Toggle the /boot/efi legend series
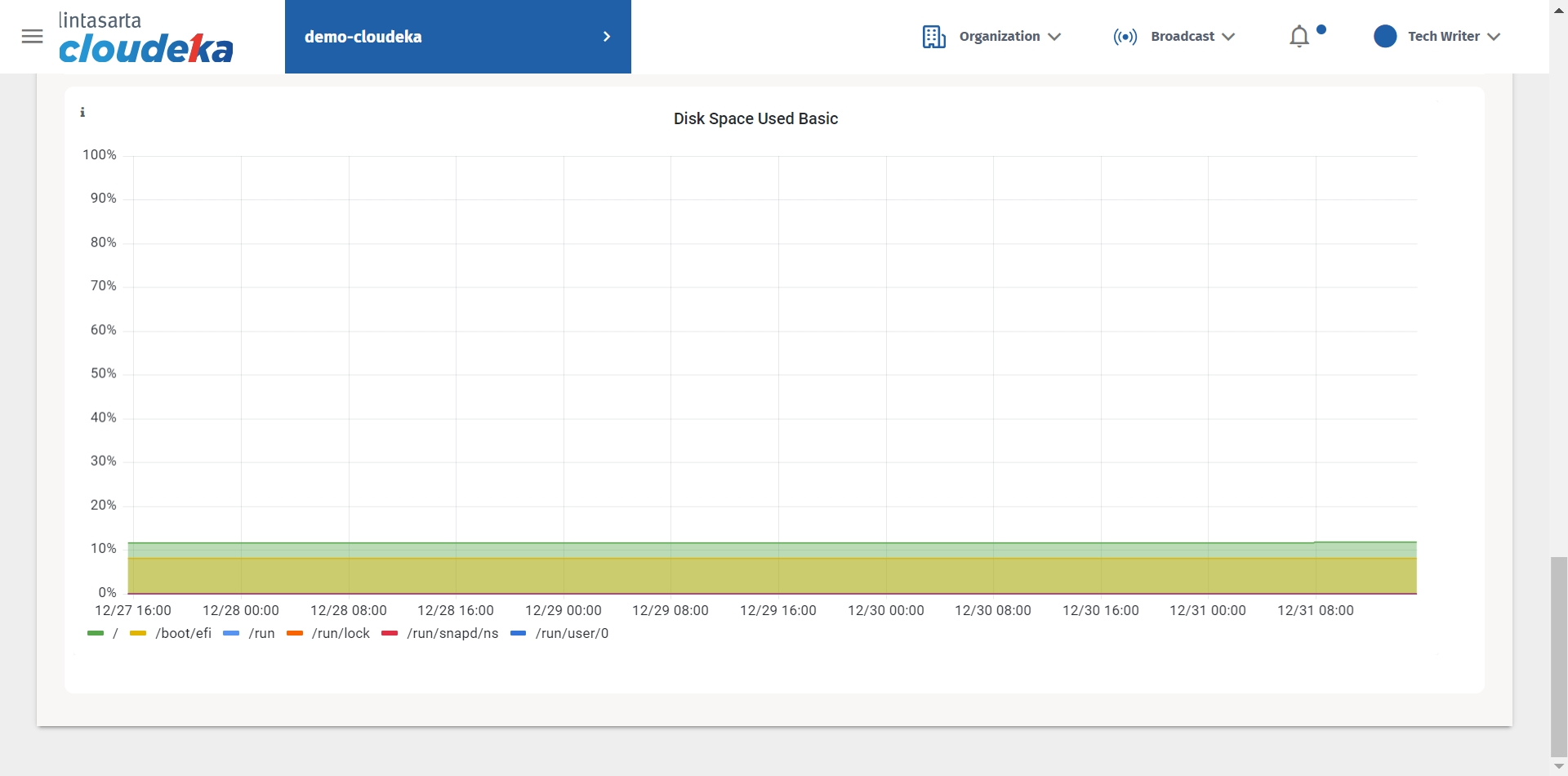 [x=182, y=633]
